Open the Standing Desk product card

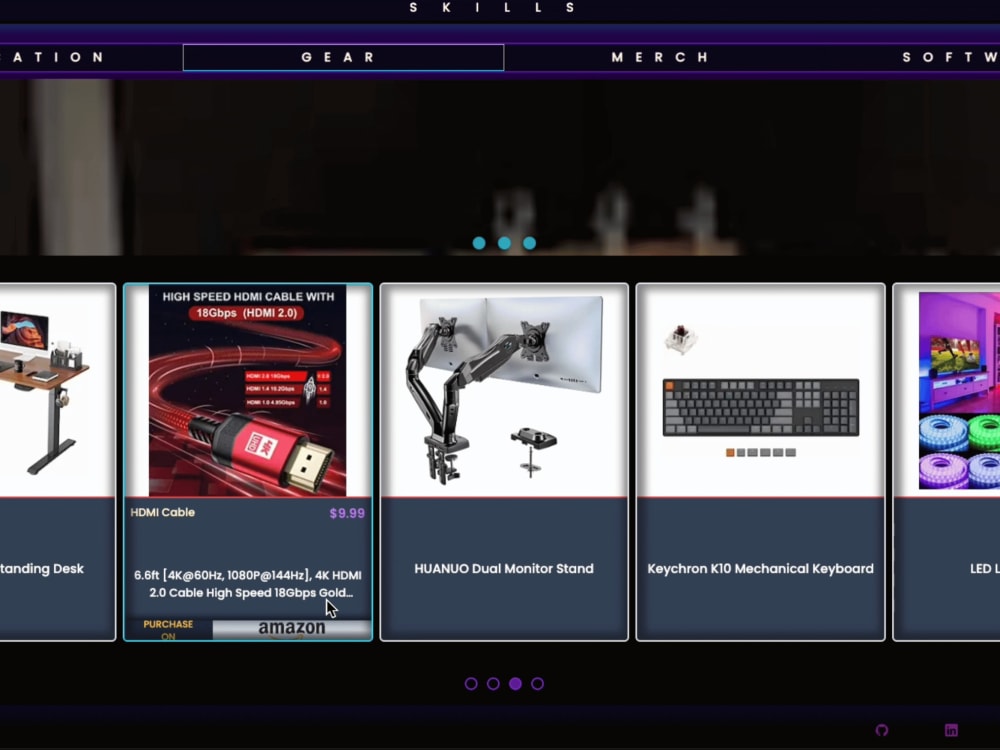[57, 462]
